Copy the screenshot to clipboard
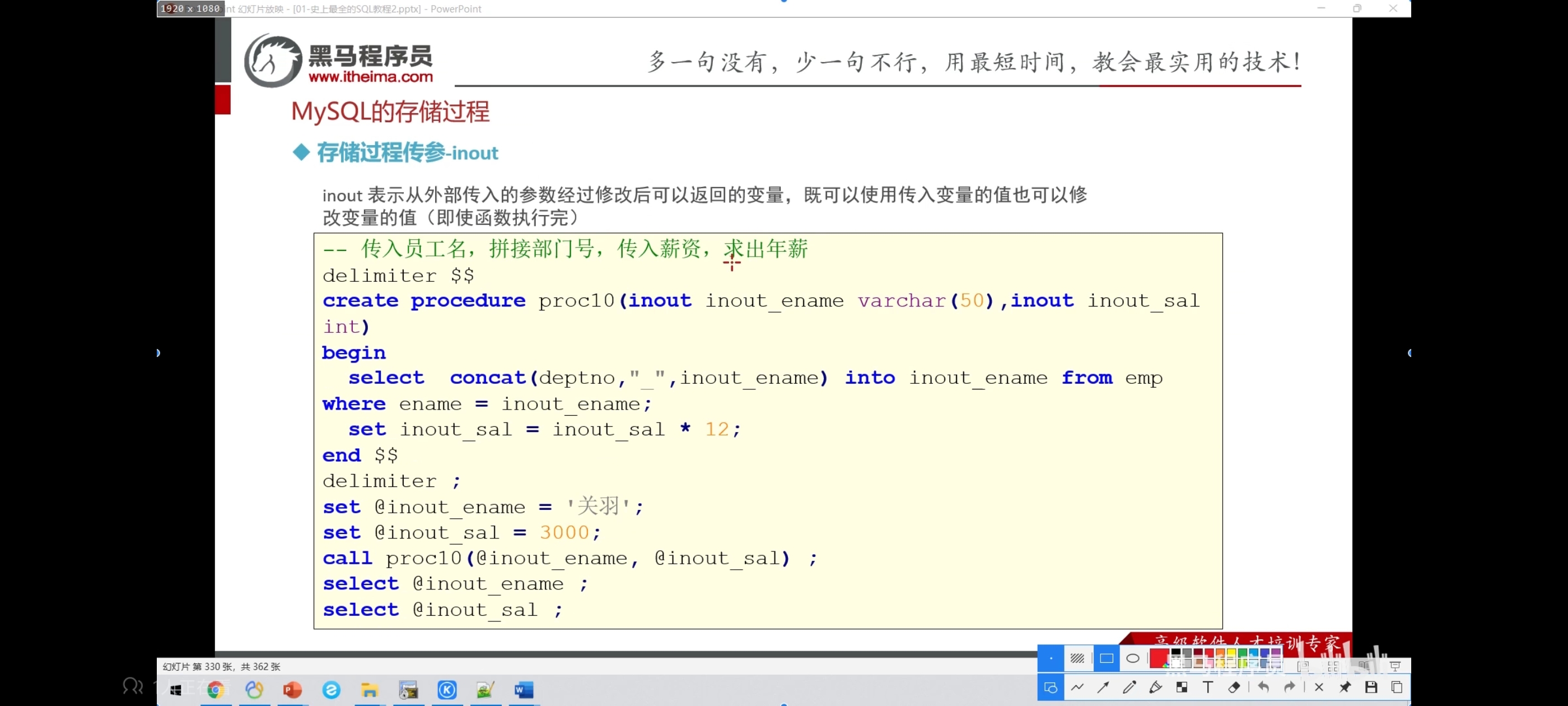The width and height of the screenshot is (1568, 706). (1397, 688)
